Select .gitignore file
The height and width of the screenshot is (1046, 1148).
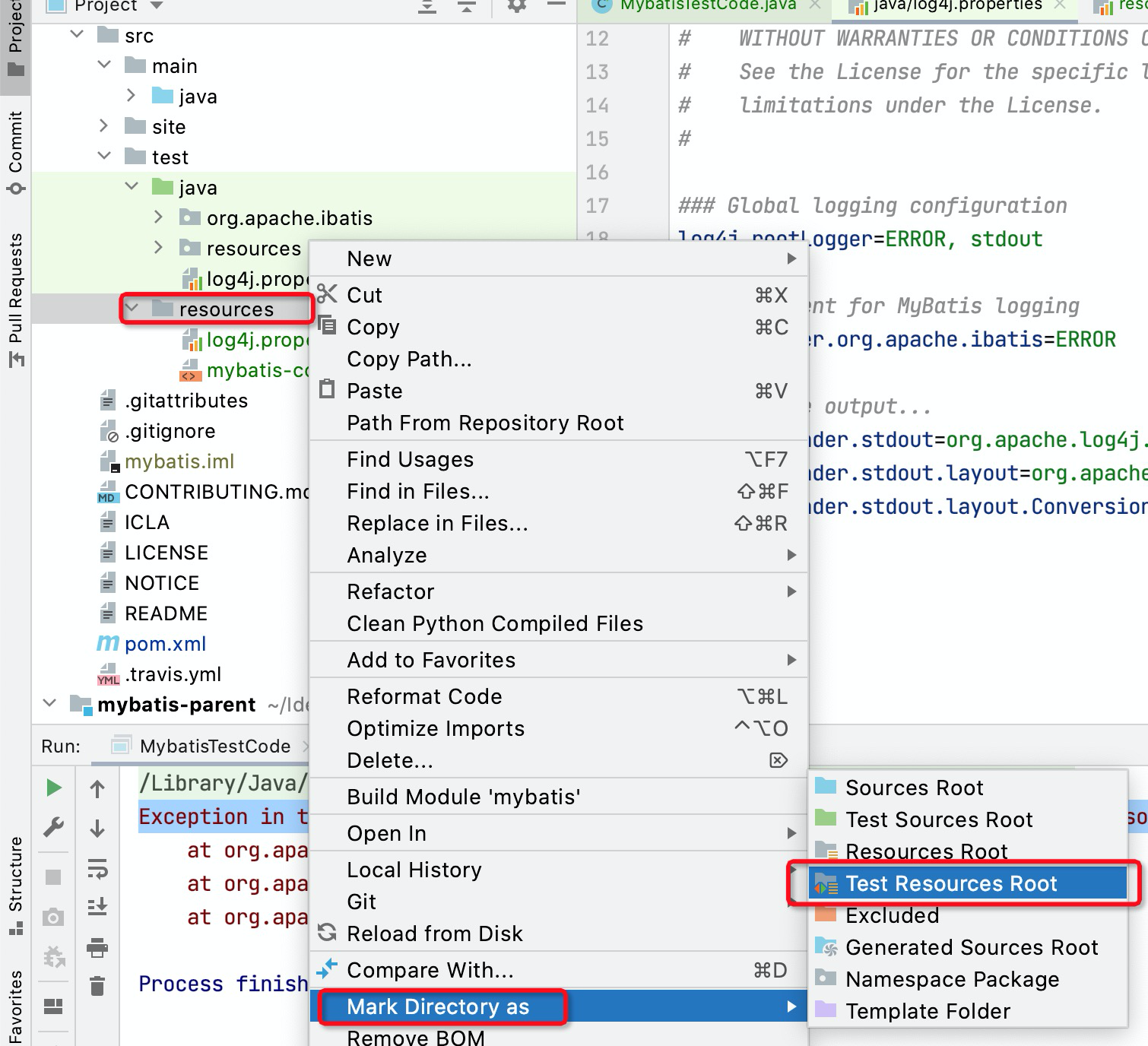pyautogui.click(x=170, y=431)
